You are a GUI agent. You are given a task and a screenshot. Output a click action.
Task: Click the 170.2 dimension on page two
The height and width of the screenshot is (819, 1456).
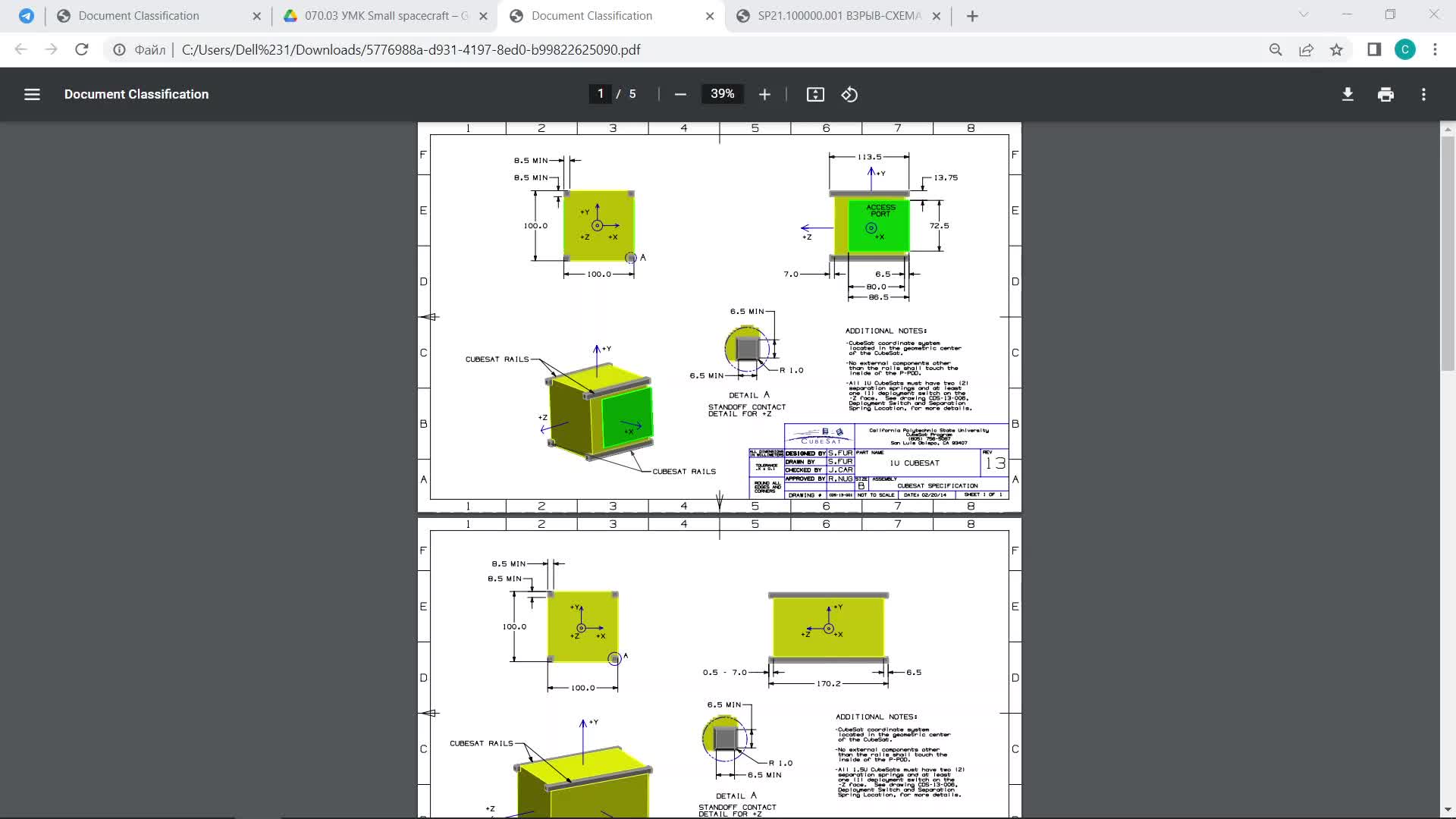(x=828, y=683)
